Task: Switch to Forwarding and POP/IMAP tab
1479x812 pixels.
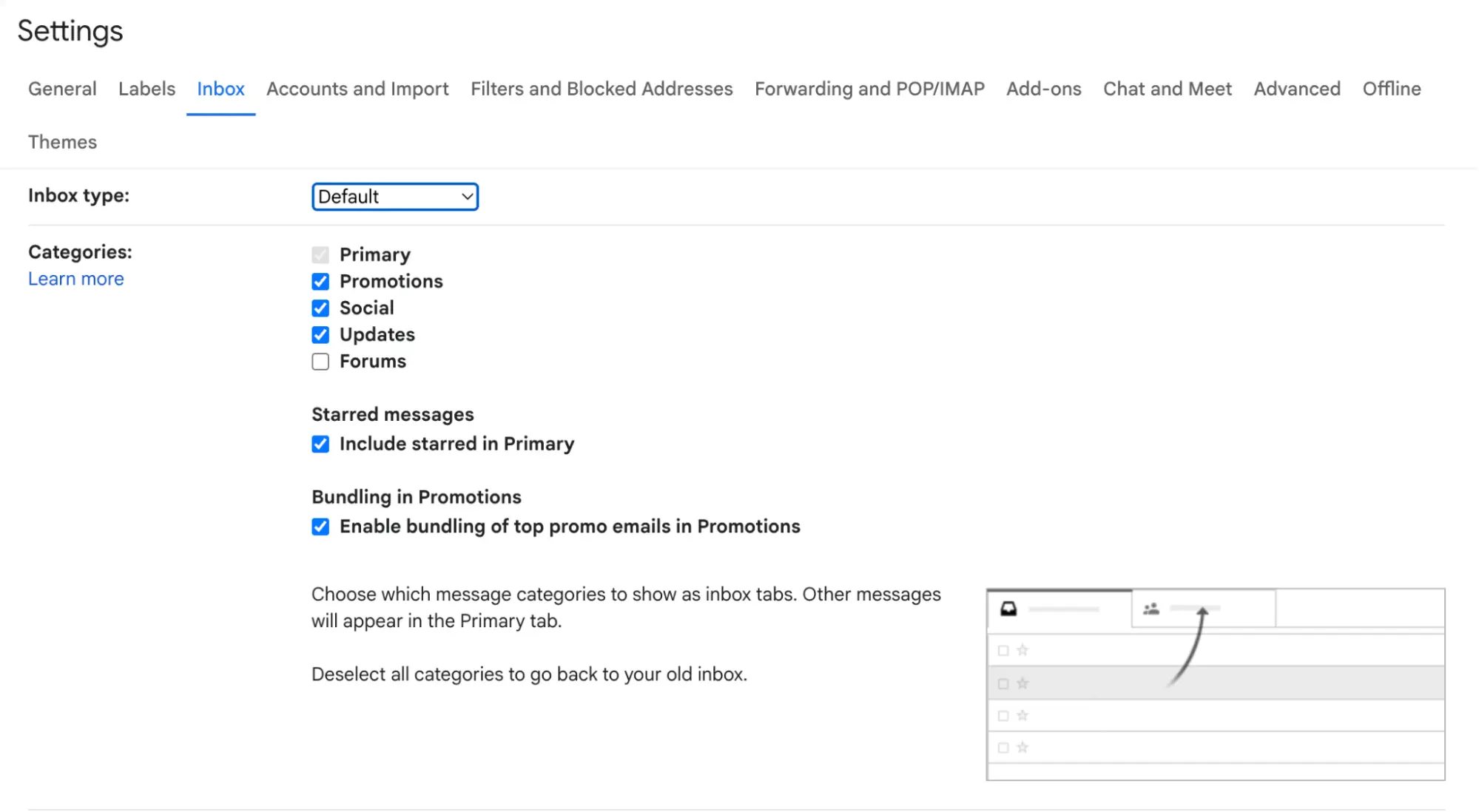Action: 869,88
